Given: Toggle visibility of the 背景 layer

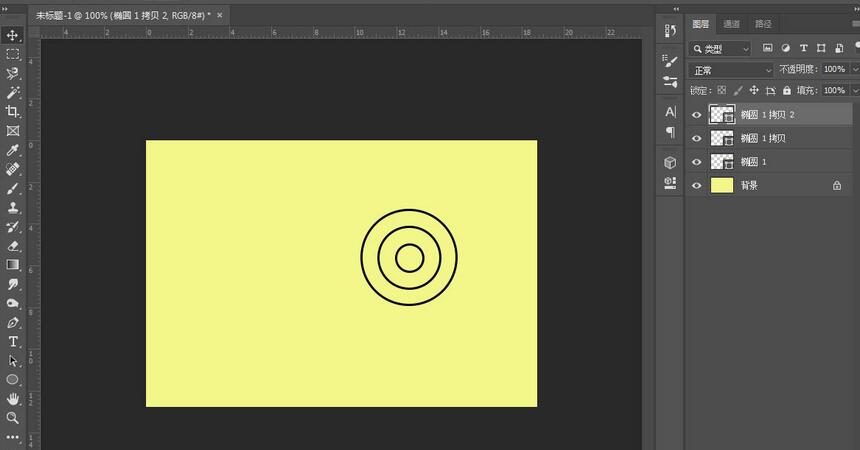Looking at the screenshot, I should 697,185.
